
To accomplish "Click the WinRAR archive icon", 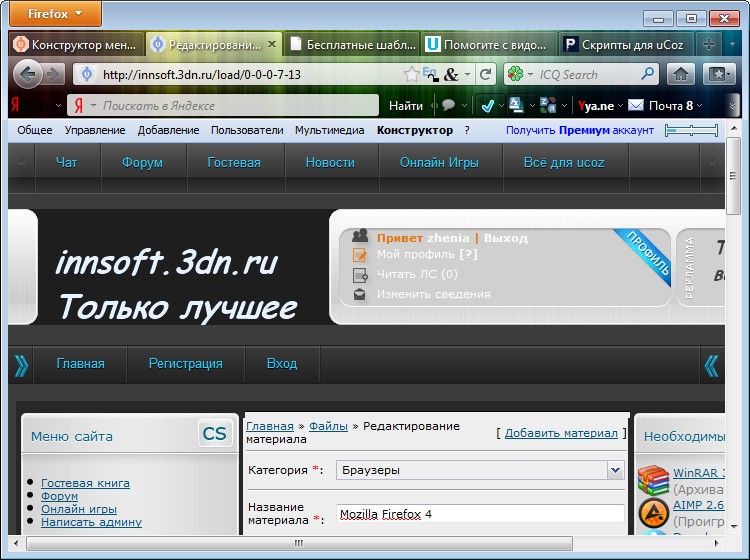I will point(653,480).
